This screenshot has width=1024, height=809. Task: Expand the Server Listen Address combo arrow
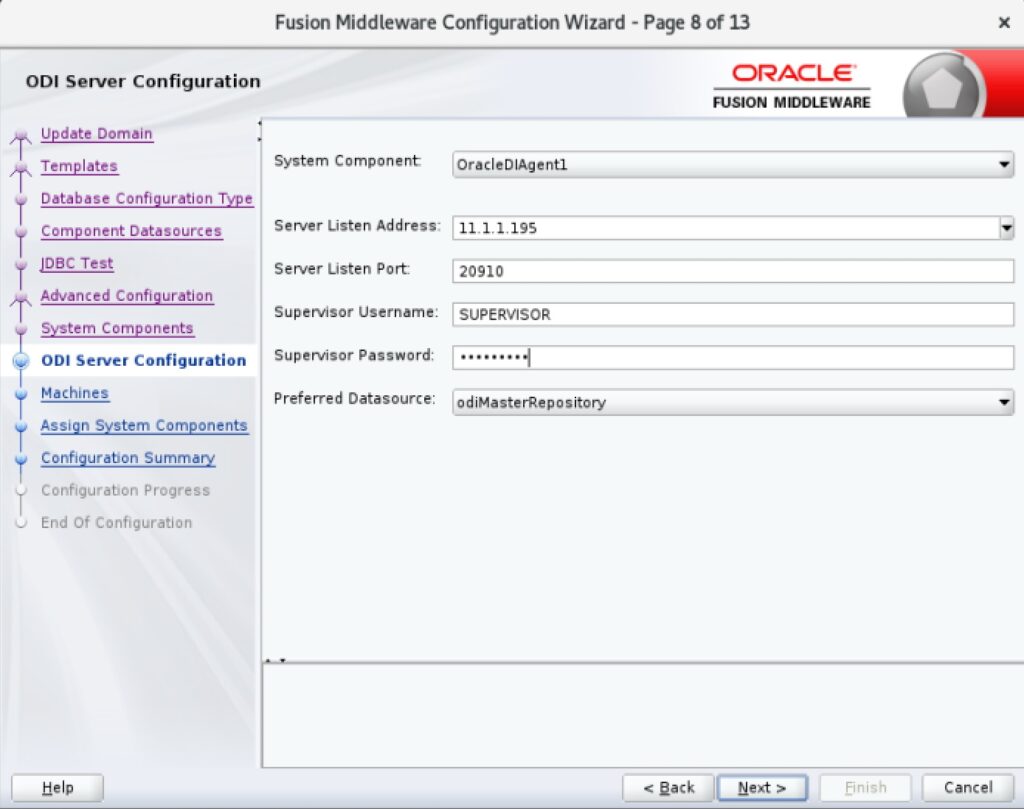(1006, 228)
